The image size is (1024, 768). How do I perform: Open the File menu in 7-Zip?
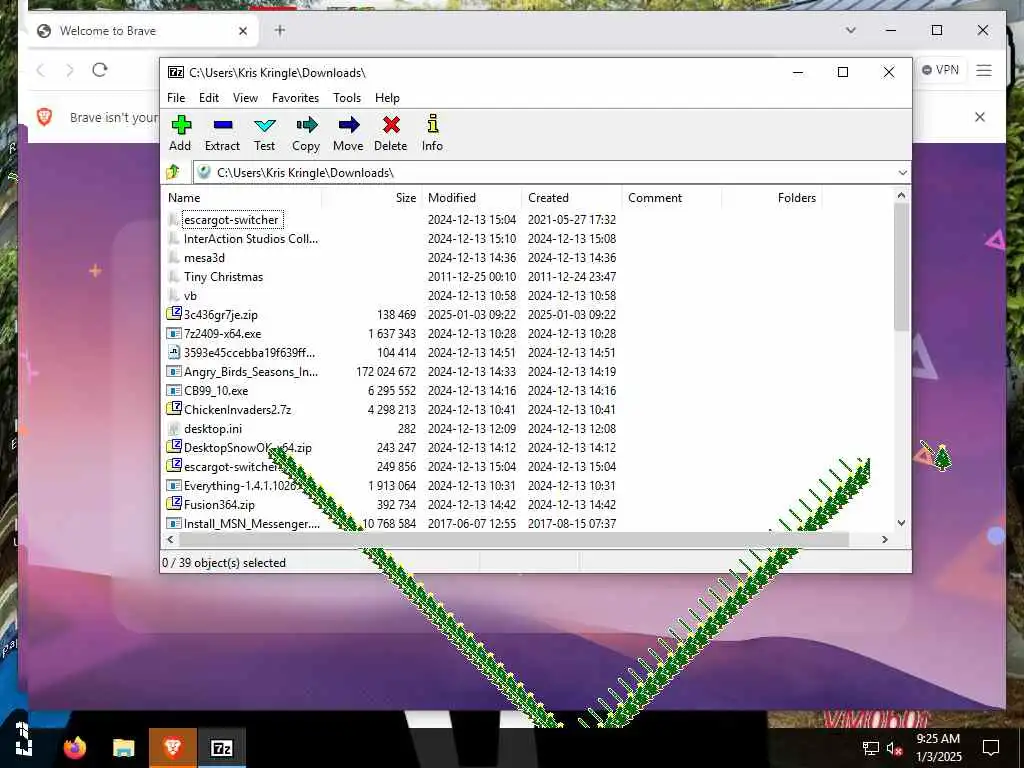point(176,98)
